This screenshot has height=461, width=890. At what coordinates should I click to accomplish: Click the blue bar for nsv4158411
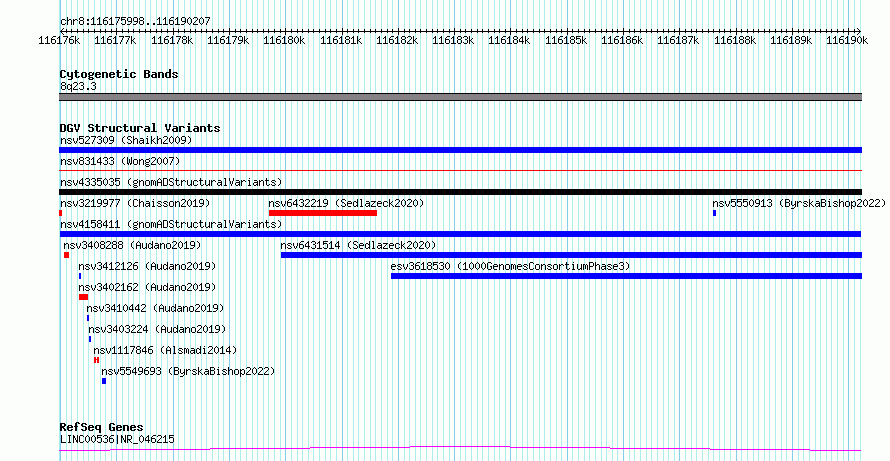coord(460,234)
